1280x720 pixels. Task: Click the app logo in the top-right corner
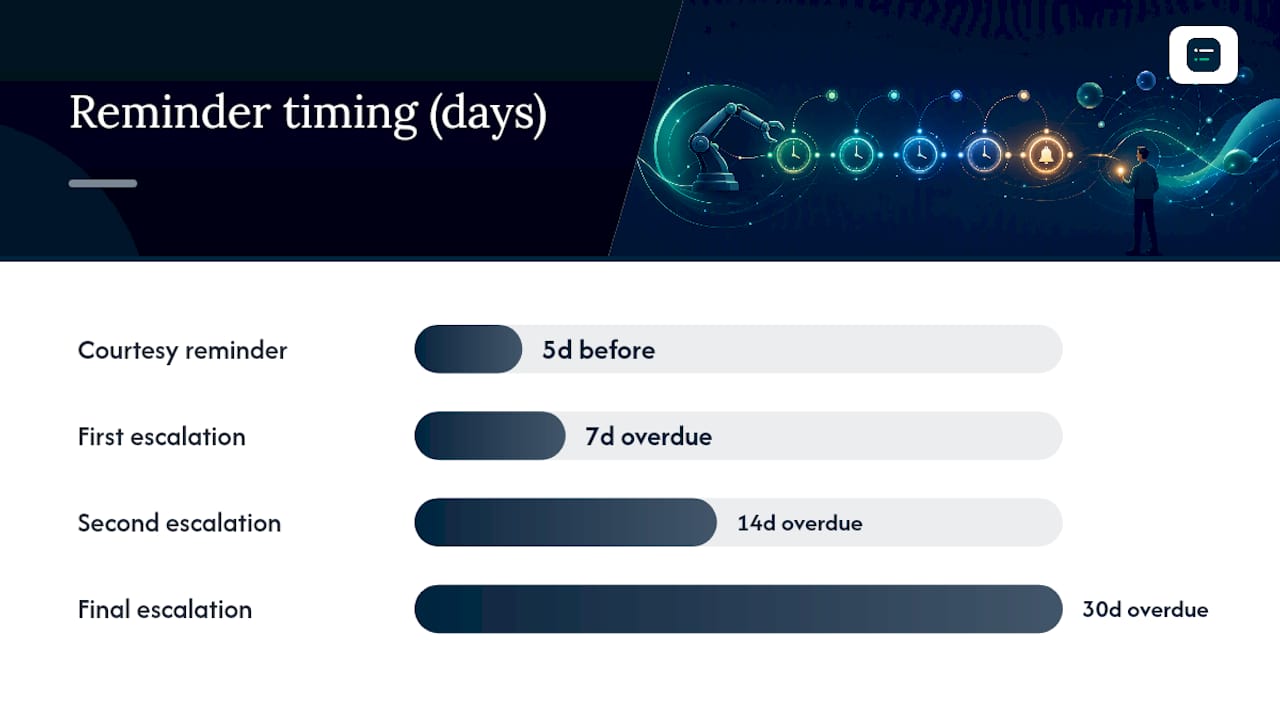[x=1203, y=55]
